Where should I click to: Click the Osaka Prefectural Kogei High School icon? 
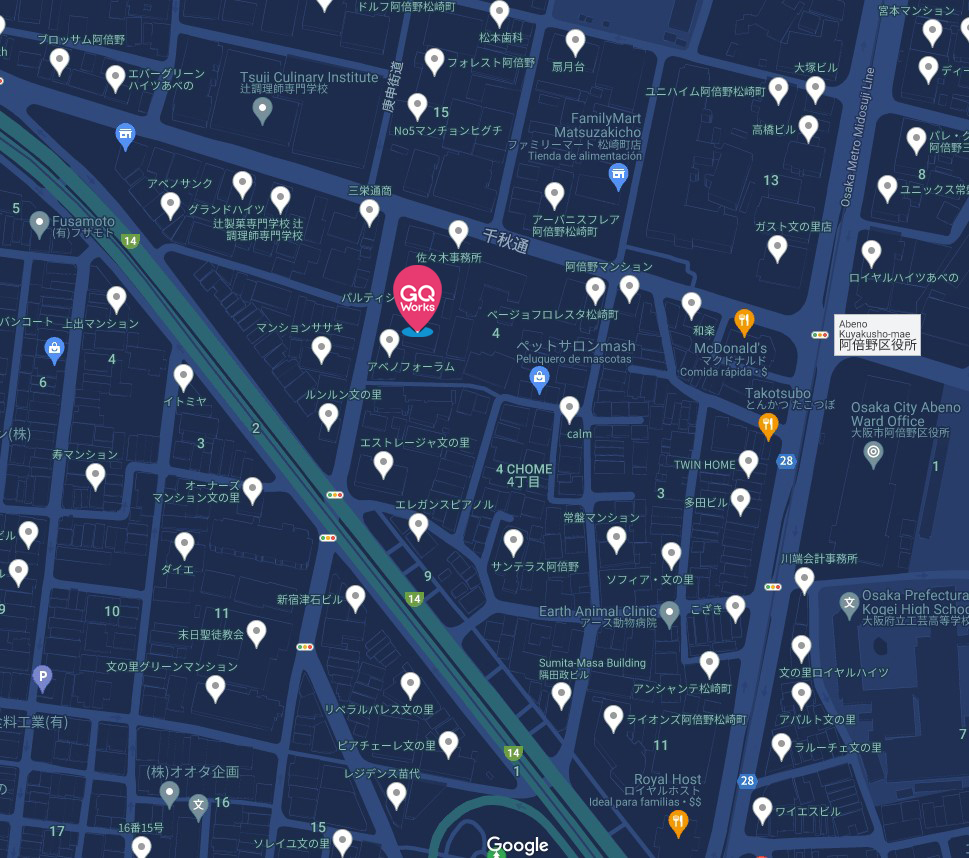pyautogui.click(x=849, y=606)
